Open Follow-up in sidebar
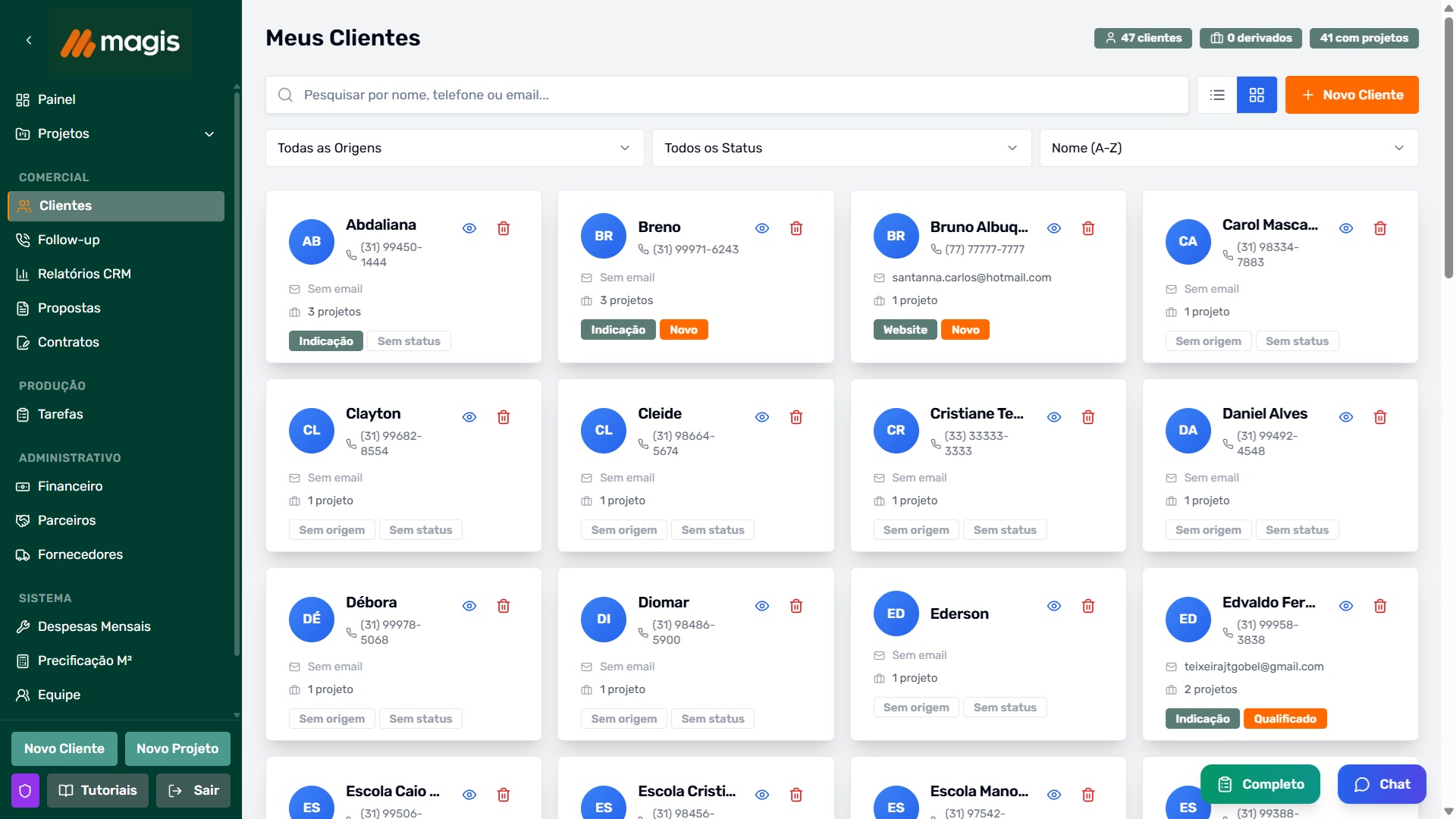 [69, 240]
